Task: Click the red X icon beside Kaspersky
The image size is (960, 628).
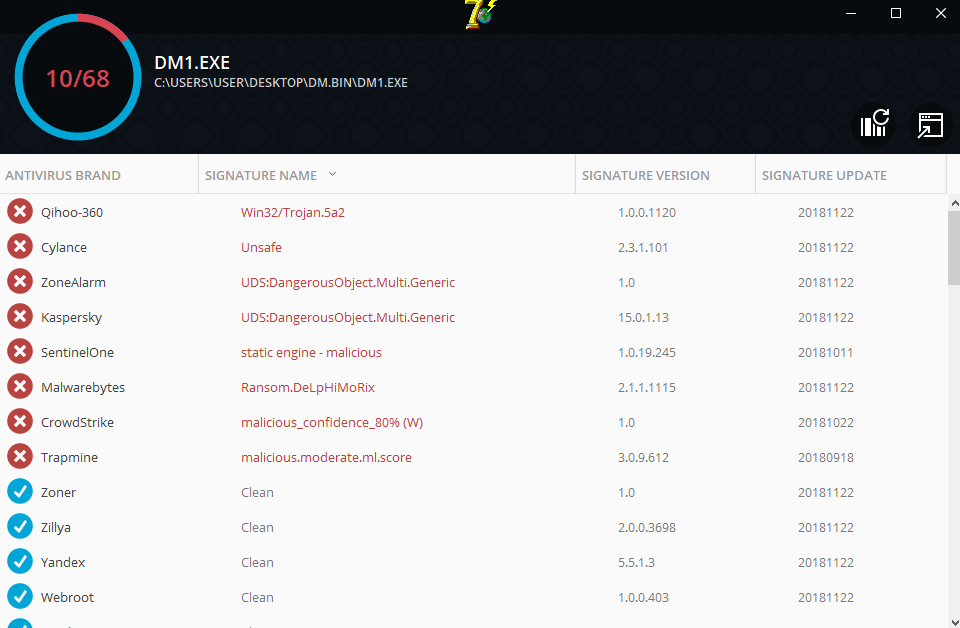Action: coord(20,316)
